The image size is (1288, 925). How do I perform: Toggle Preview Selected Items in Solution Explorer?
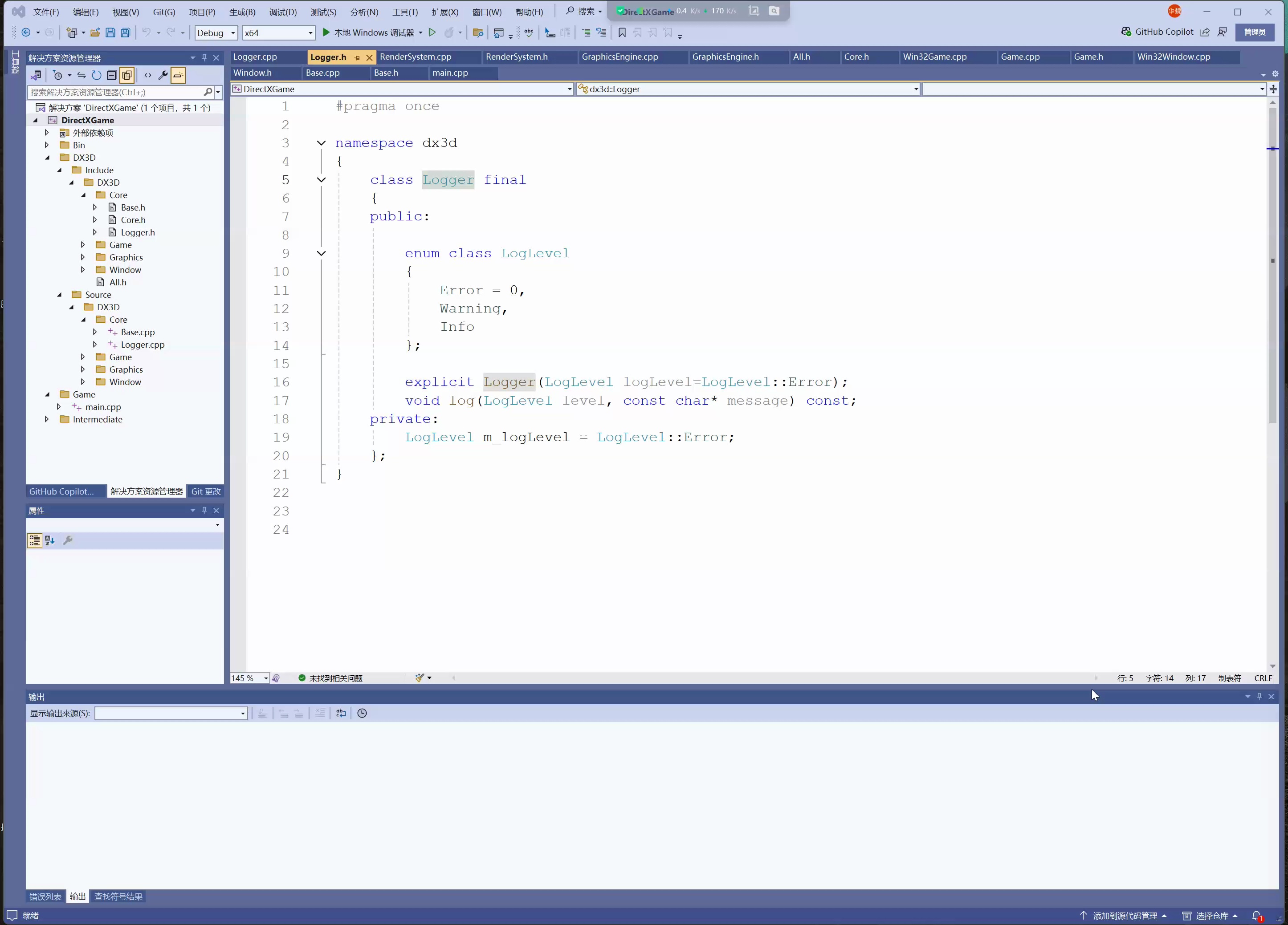click(x=178, y=75)
